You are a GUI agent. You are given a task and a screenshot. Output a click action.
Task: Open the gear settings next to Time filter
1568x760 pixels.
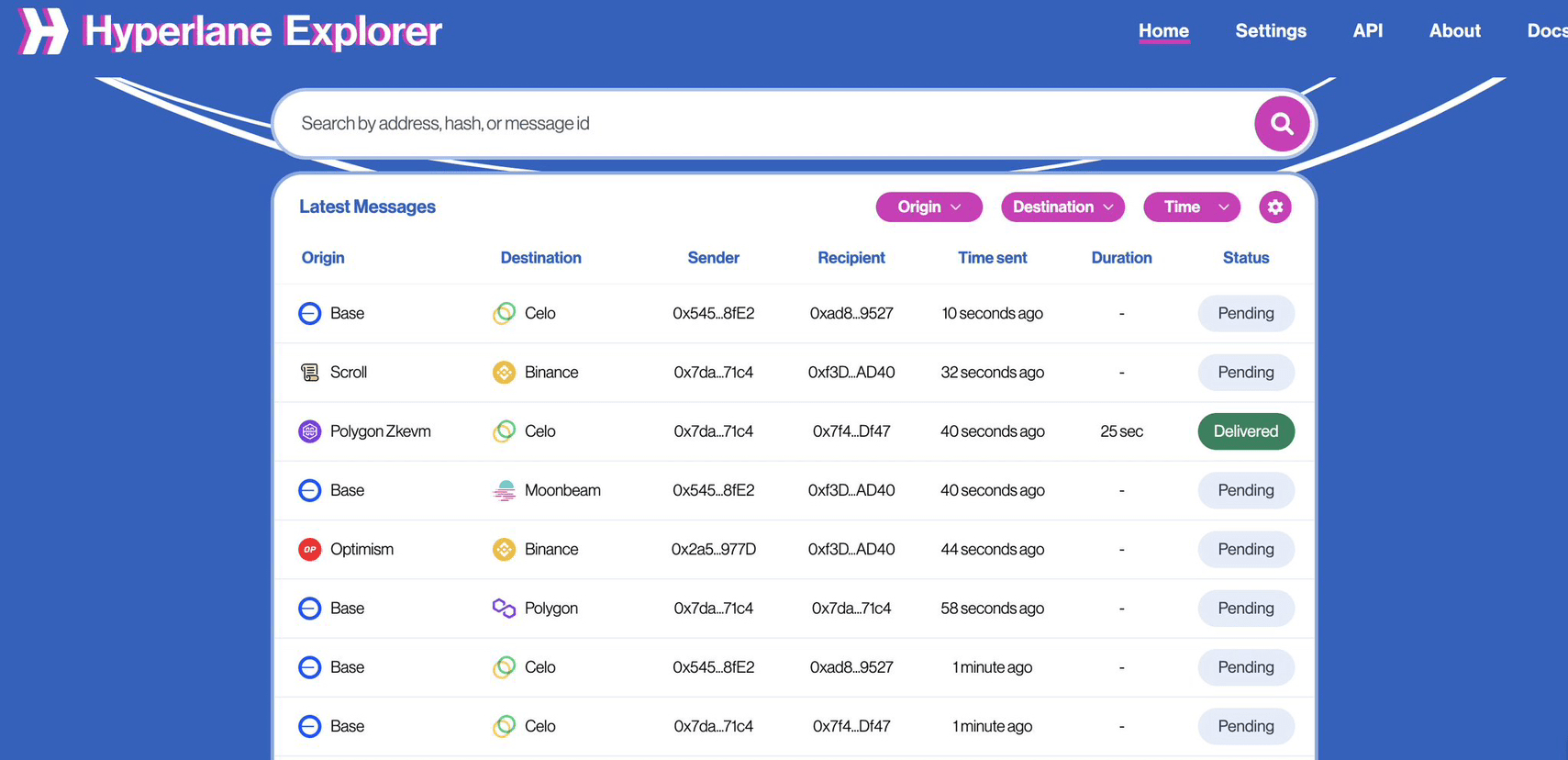click(x=1274, y=207)
